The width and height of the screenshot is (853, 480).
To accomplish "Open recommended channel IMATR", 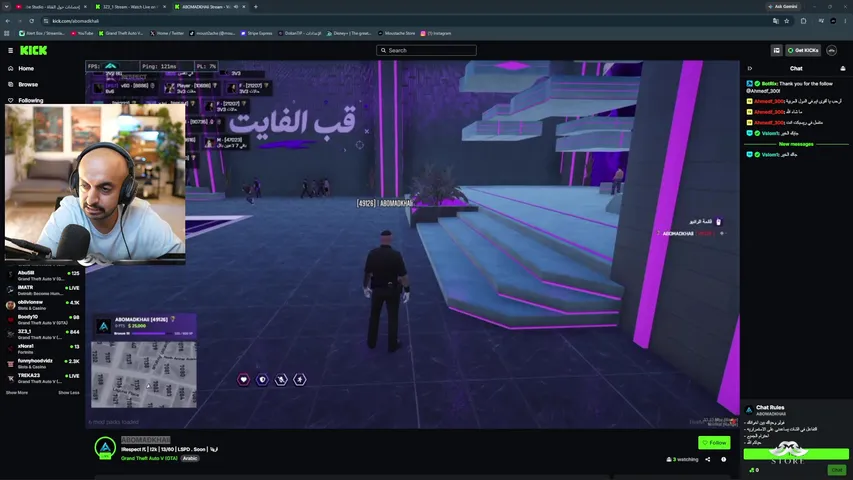I will [x=42, y=290].
